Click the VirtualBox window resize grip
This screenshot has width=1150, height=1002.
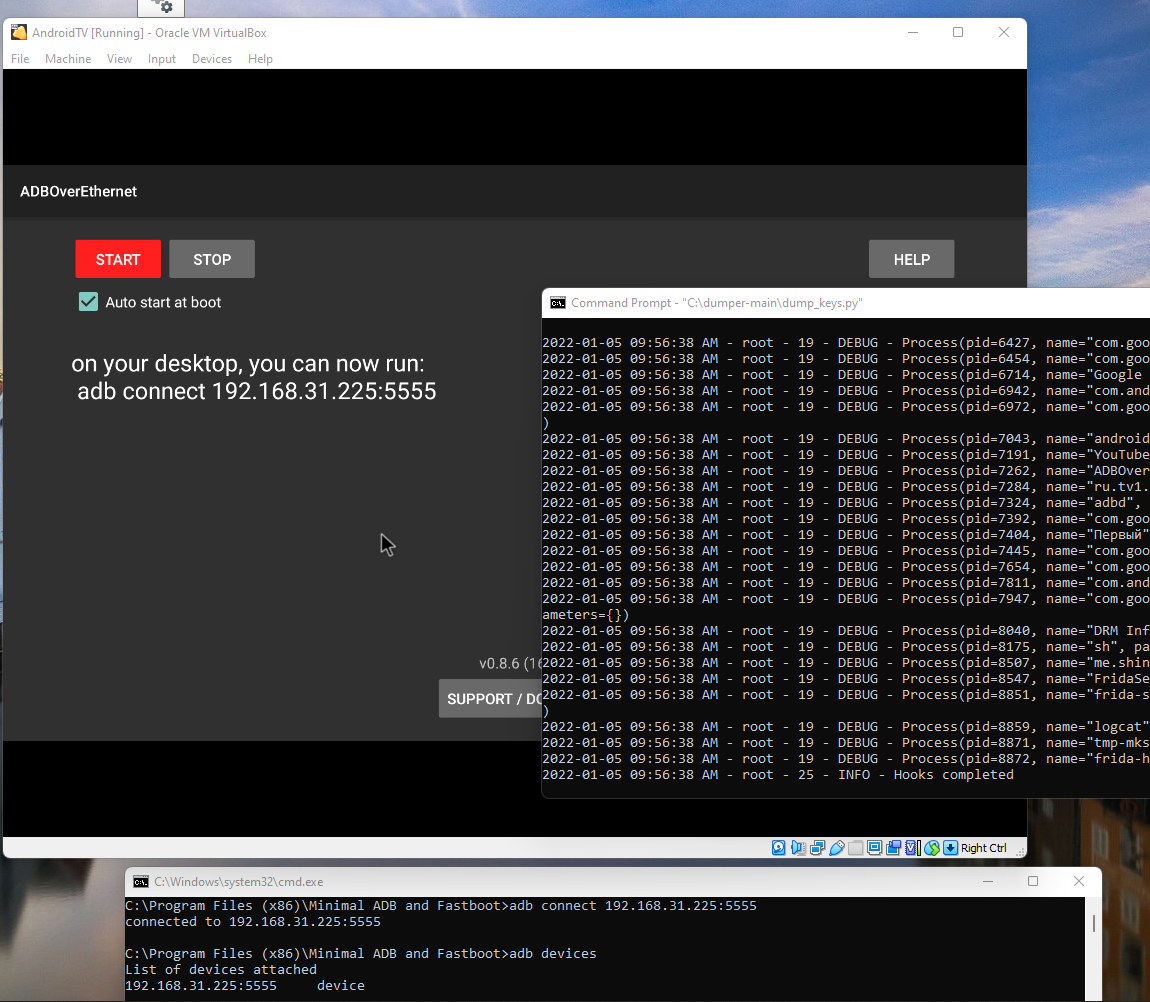pos(1019,851)
